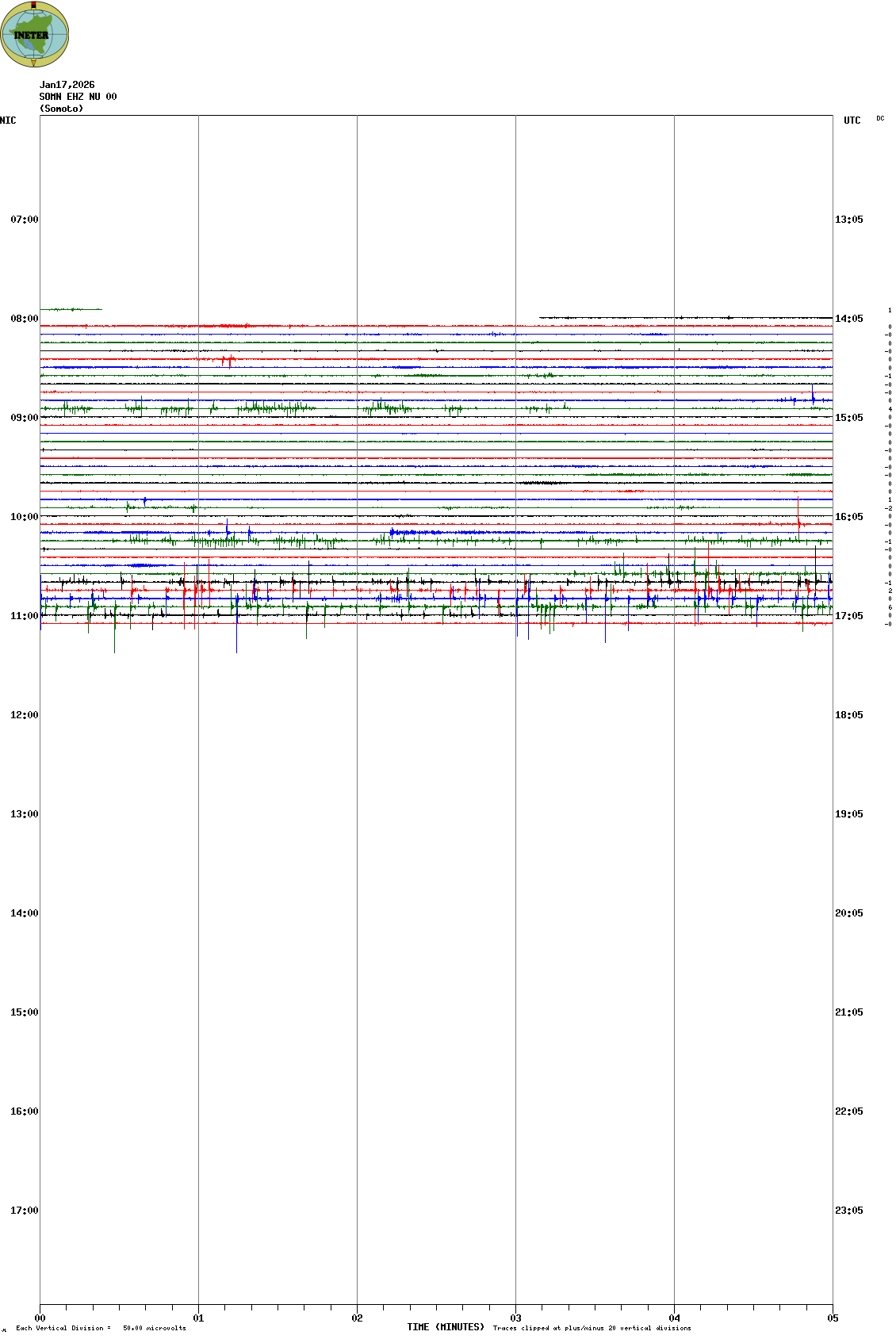Image resolution: width=896 pixels, height=1339 pixels.
Task: Select the 08:00 local time label
Action: tap(24, 319)
